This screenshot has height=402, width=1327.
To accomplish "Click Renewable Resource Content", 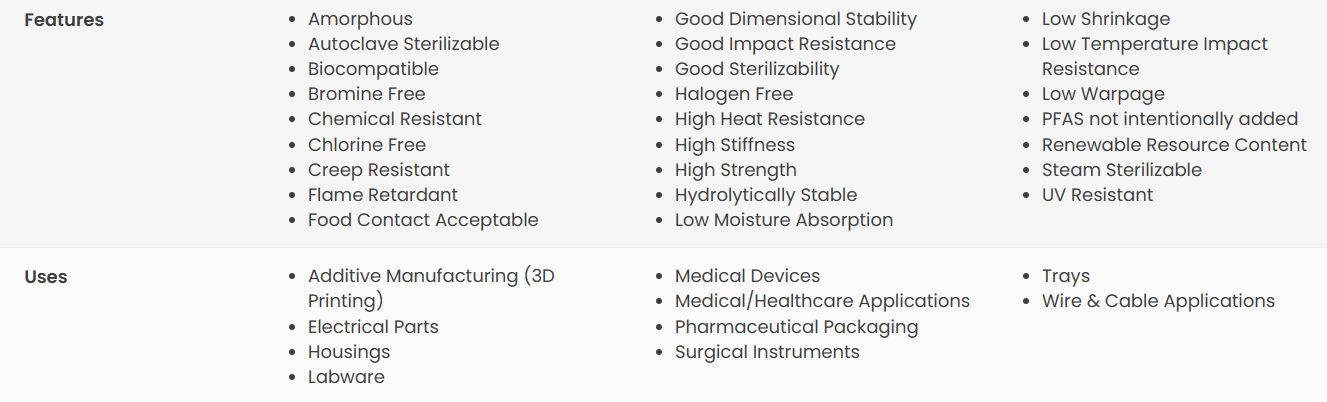I will 1174,145.
